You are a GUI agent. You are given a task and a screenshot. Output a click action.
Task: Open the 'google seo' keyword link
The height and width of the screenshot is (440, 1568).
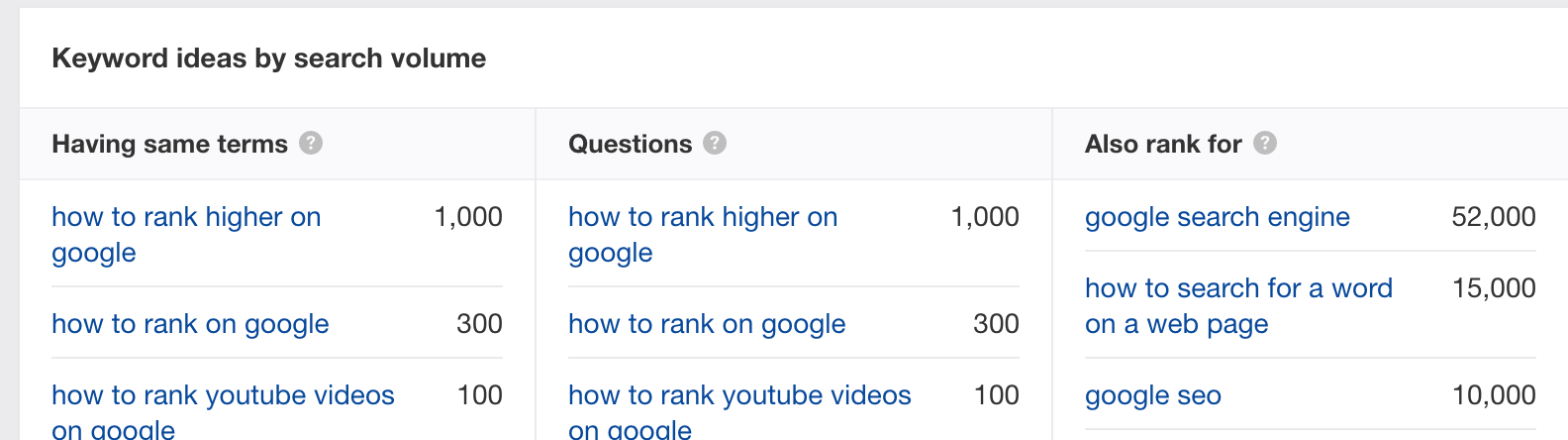(1153, 395)
